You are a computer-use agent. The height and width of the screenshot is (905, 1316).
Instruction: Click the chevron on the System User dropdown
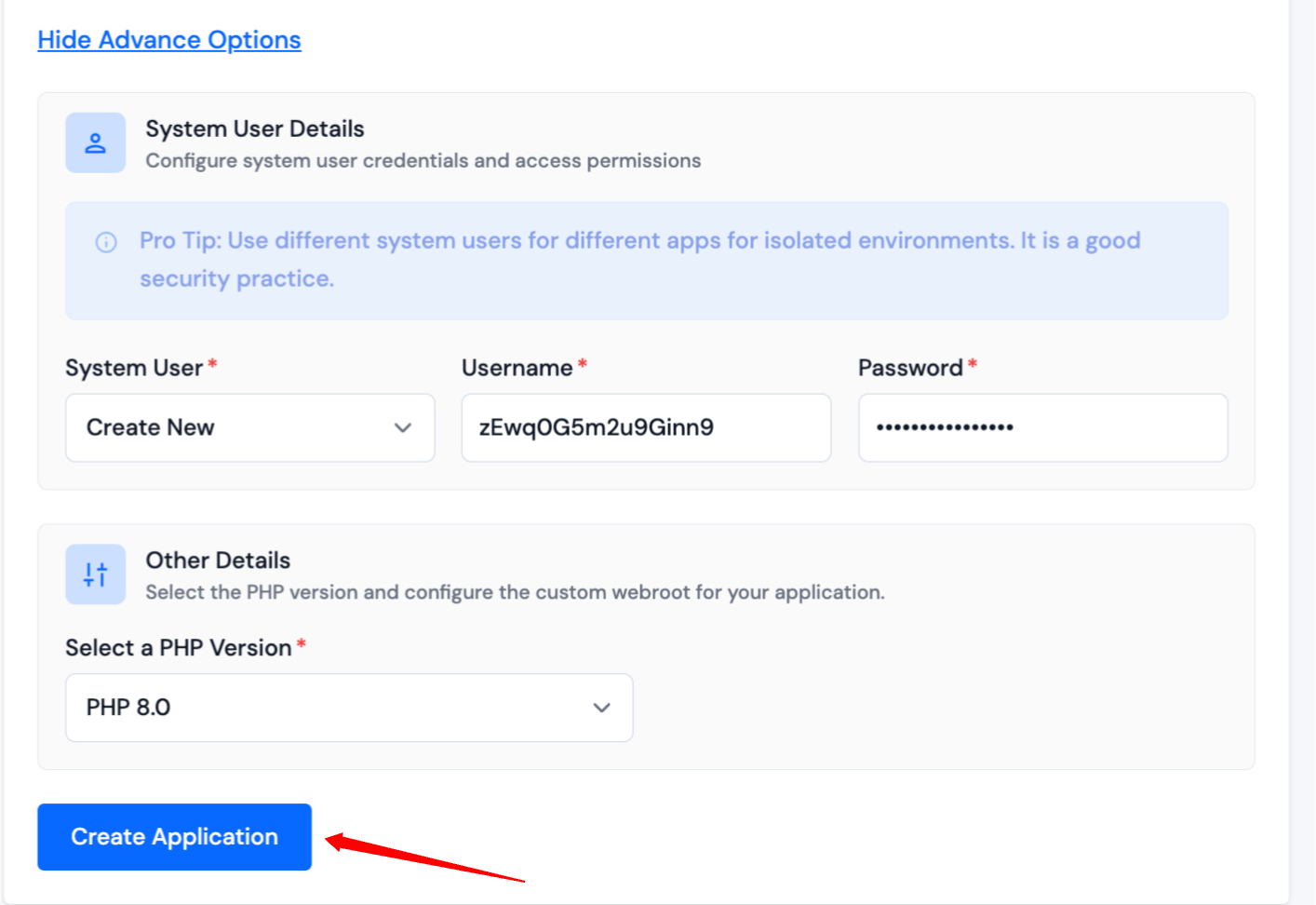pyautogui.click(x=403, y=427)
